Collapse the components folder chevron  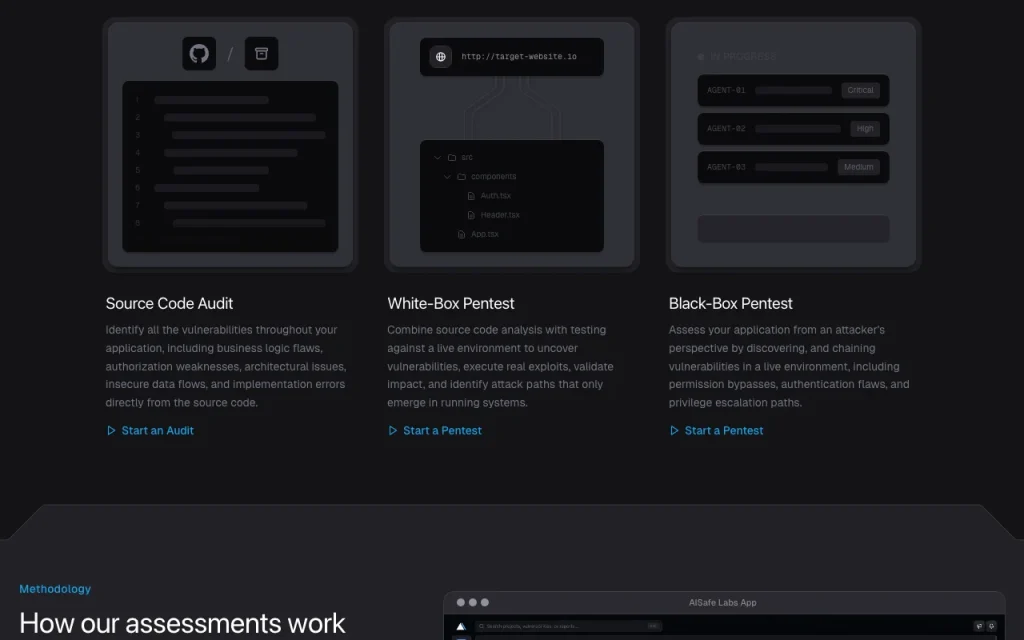click(x=447, y=176)
